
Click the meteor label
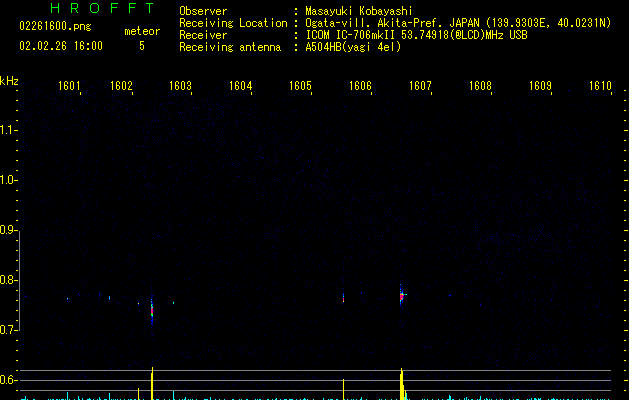142,31
